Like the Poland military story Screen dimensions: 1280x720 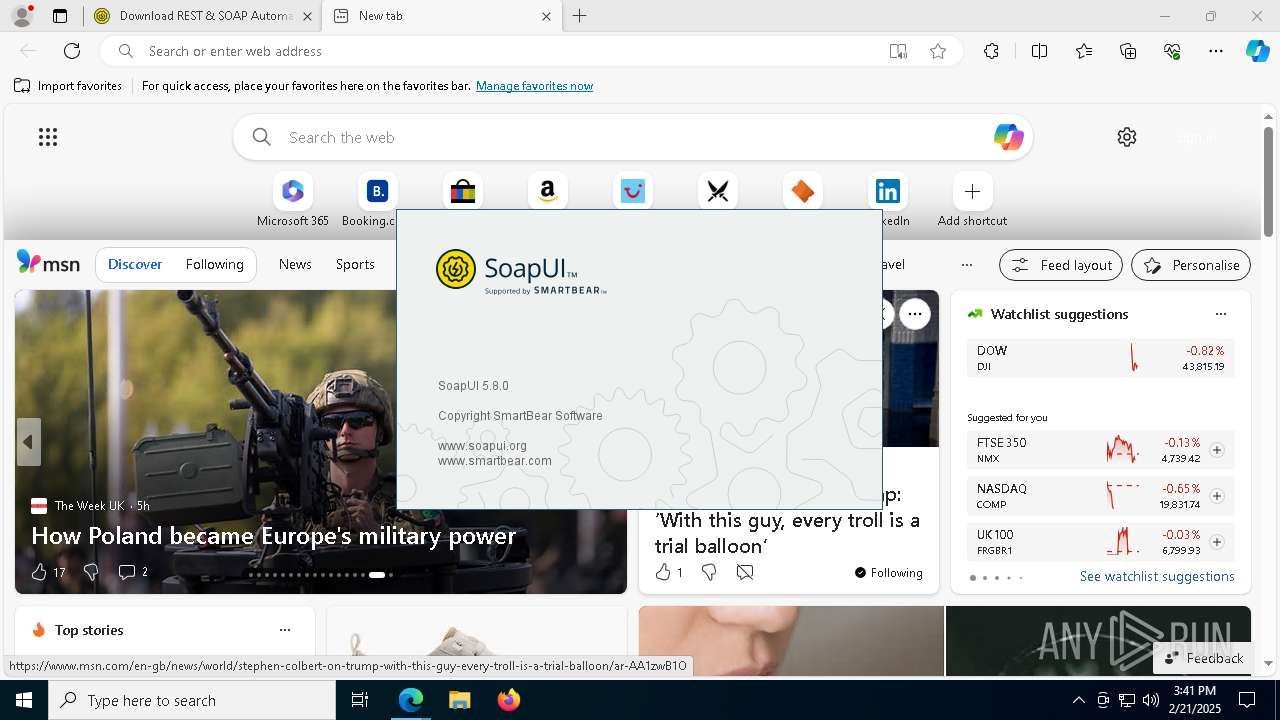39,572
